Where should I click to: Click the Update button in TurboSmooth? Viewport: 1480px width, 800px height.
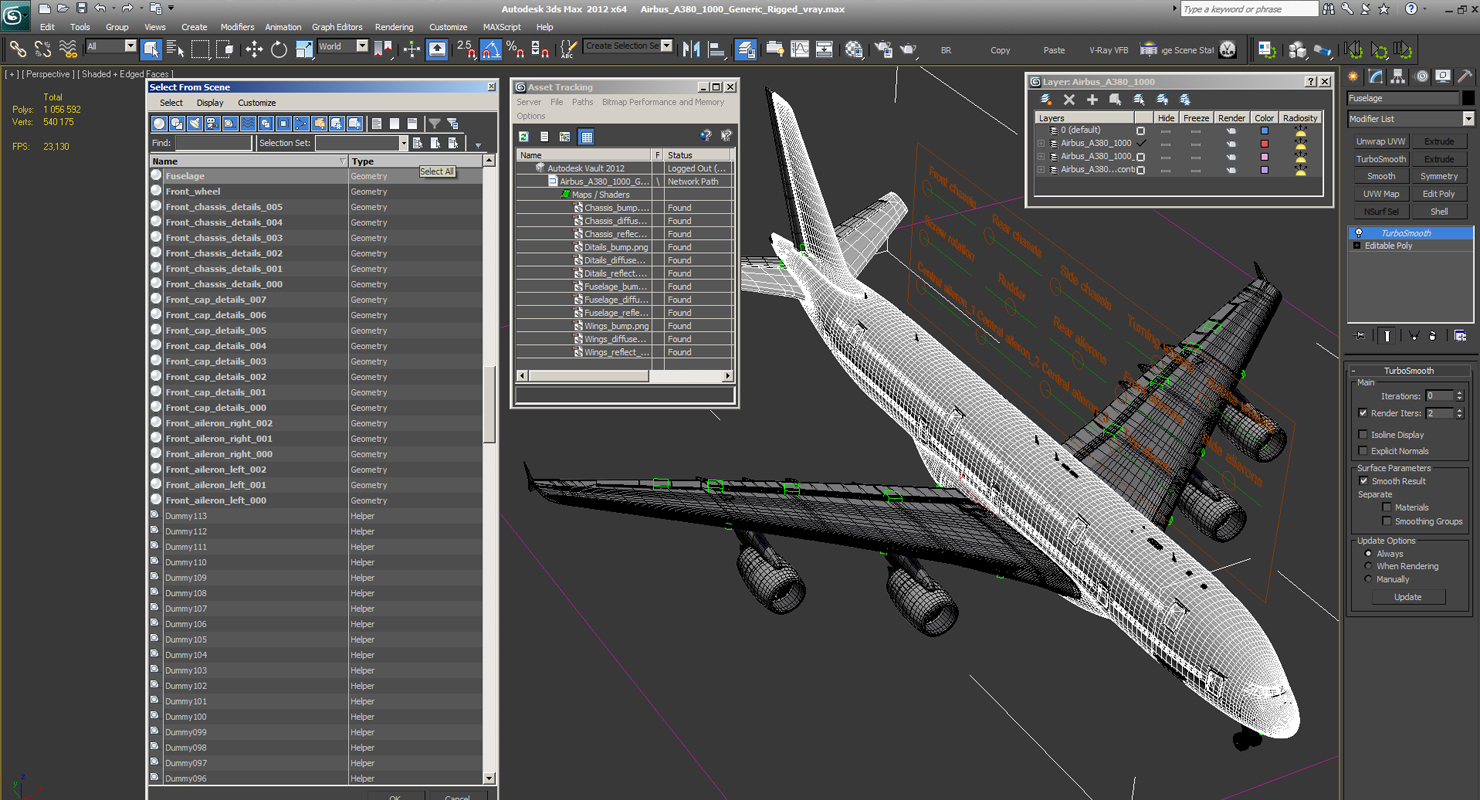point(1408,597)
